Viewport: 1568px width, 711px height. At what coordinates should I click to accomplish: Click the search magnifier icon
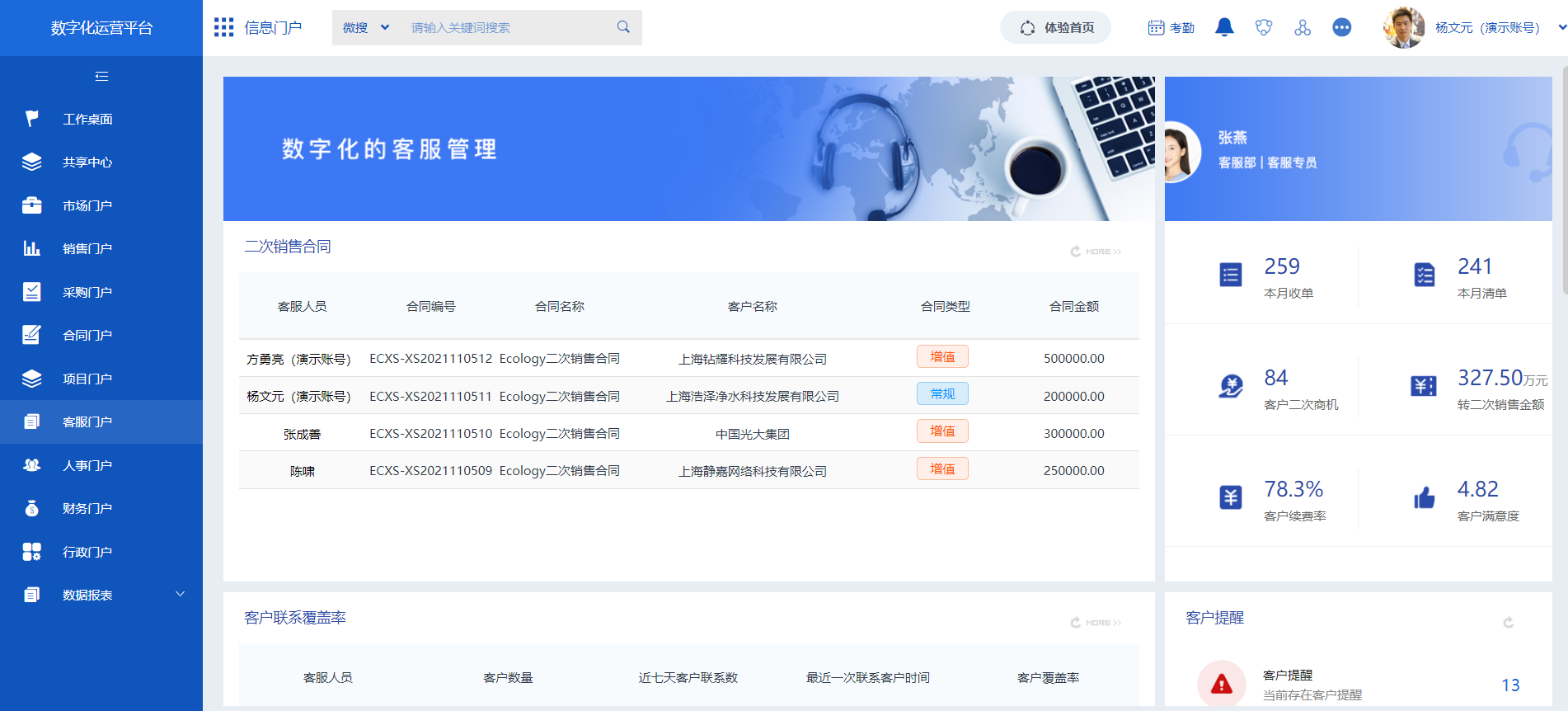623,27
